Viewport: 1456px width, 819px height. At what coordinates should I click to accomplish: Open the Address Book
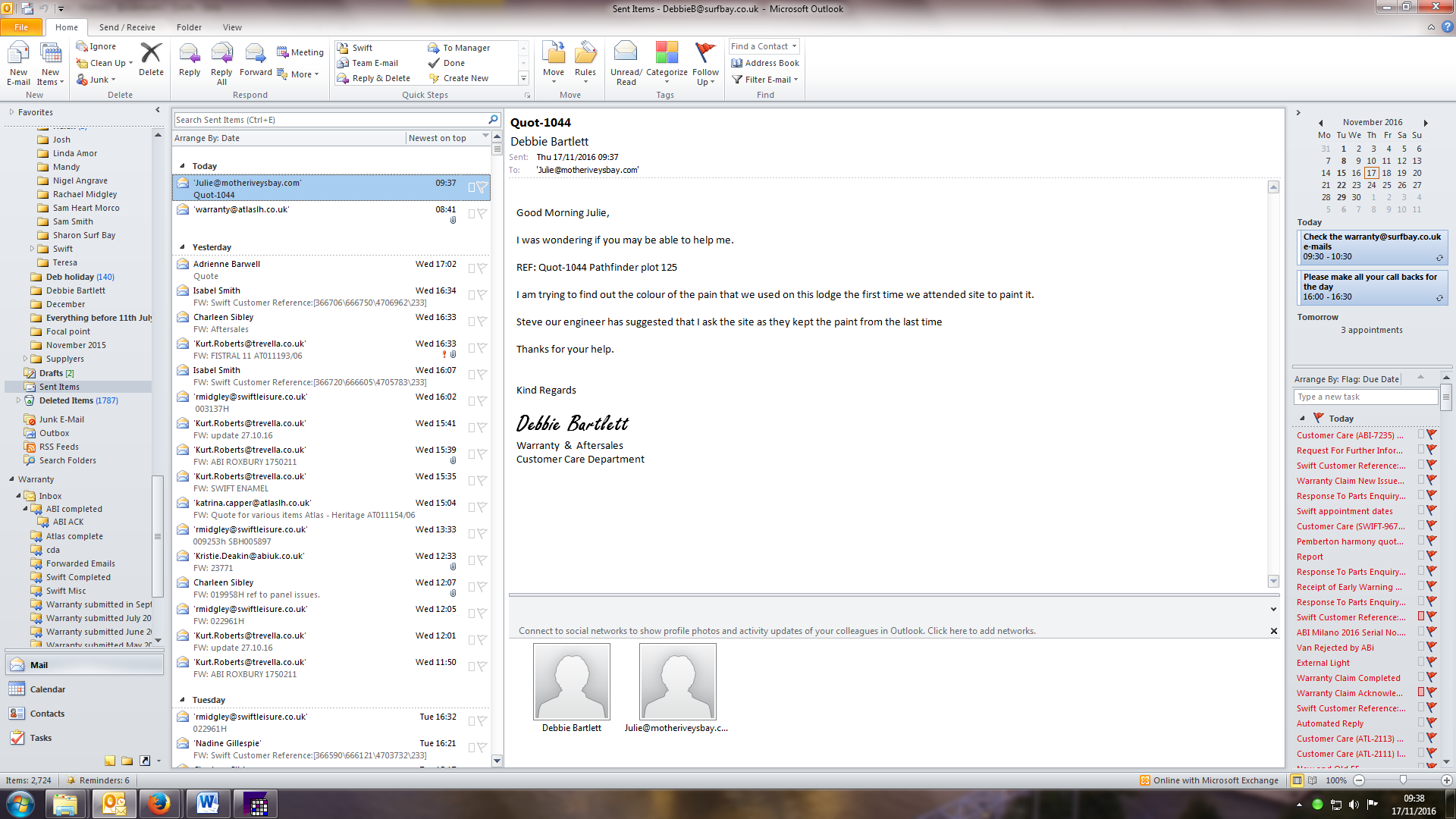point(765,63)
